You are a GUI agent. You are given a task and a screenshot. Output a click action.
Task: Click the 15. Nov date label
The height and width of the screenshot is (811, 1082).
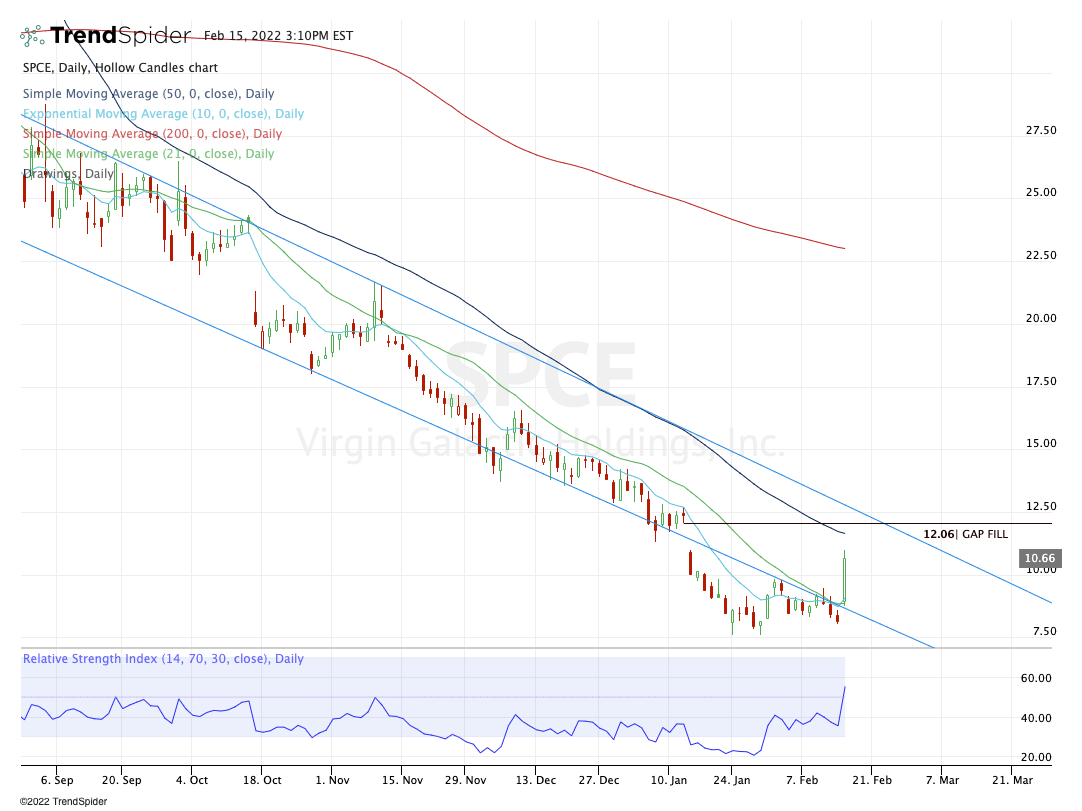click(x=402, y=780)
